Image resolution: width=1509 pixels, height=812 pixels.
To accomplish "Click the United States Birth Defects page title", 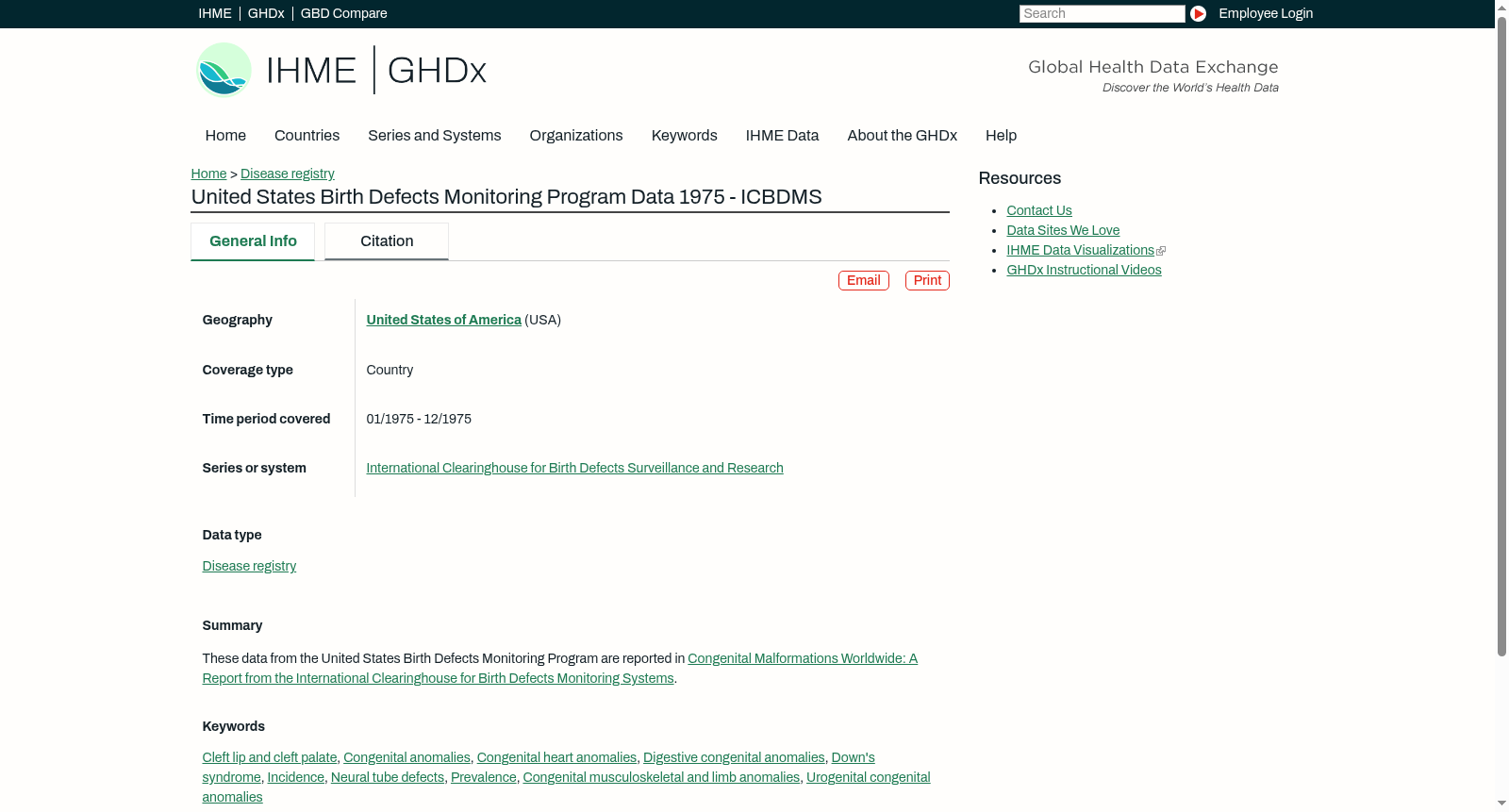I will (x=506, y=197).
